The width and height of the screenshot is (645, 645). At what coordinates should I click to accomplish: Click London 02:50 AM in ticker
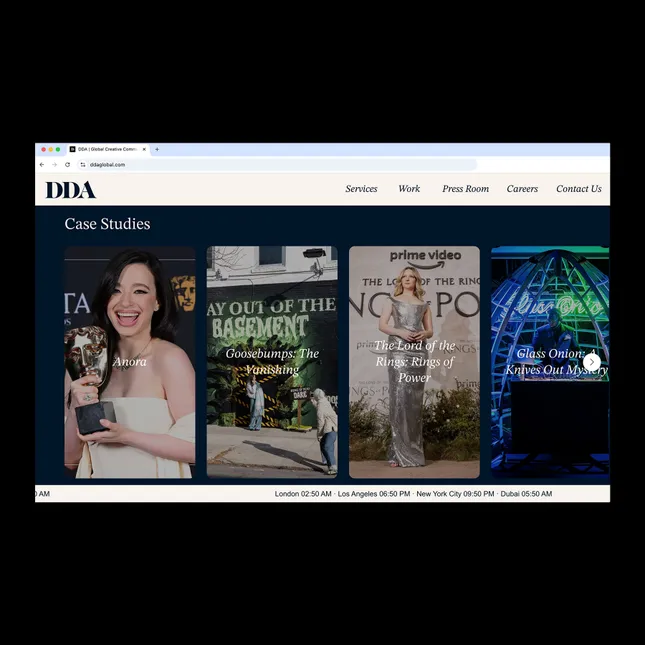click(x=303, y=494)
